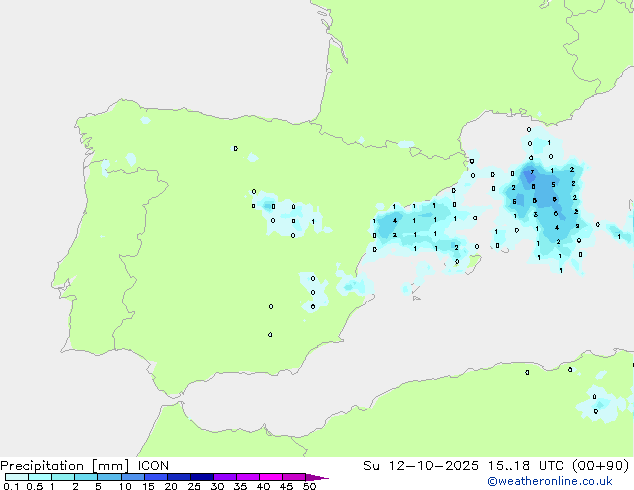Click the "50" value on the legend scale

(x=309, y=487)
